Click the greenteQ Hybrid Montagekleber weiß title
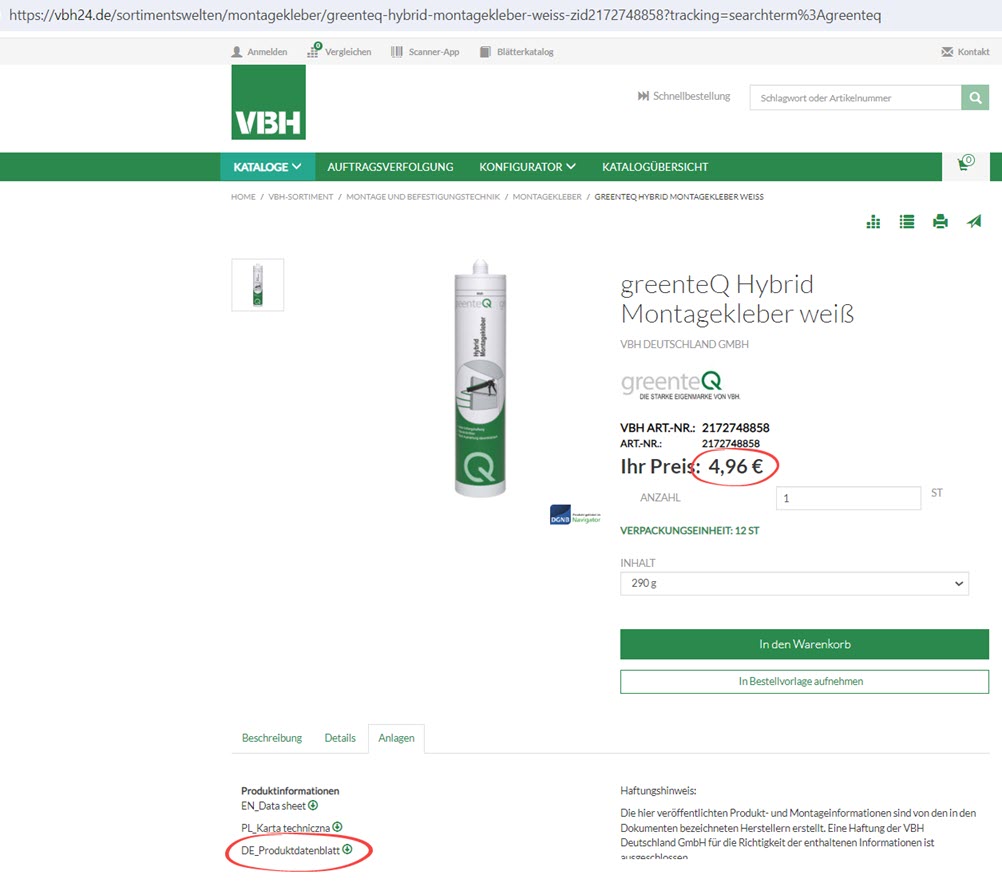 point(737,299)
